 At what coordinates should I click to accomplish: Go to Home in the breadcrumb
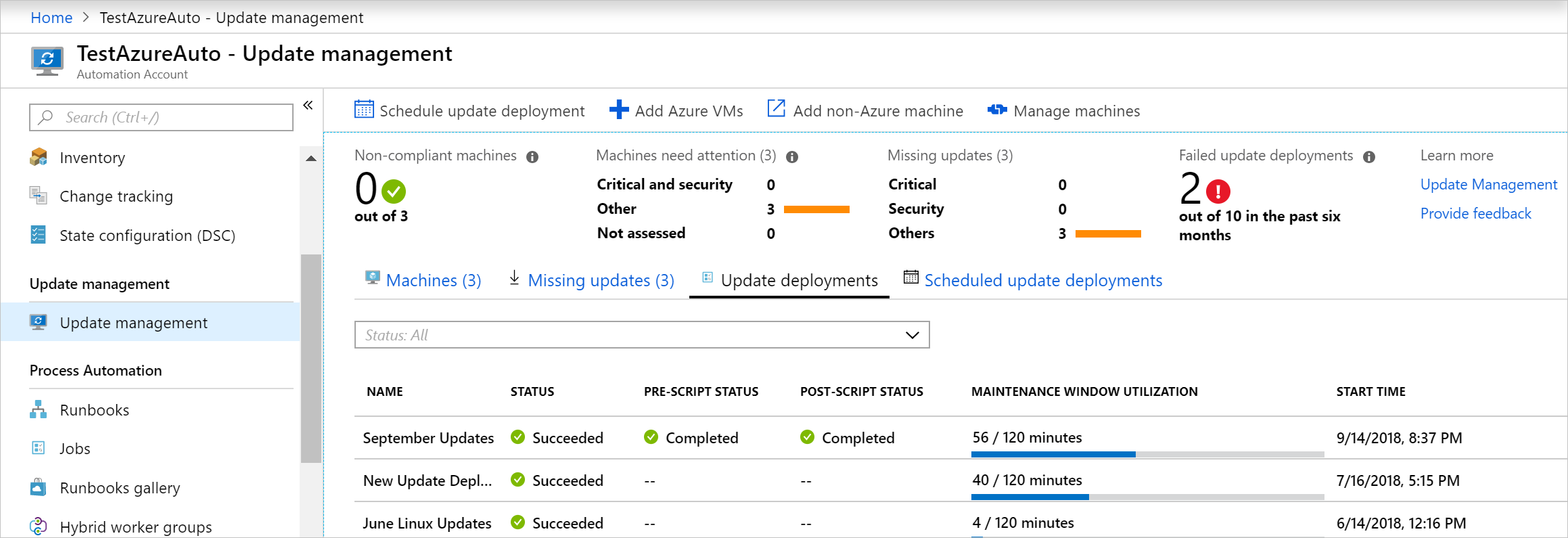point(51,18)
